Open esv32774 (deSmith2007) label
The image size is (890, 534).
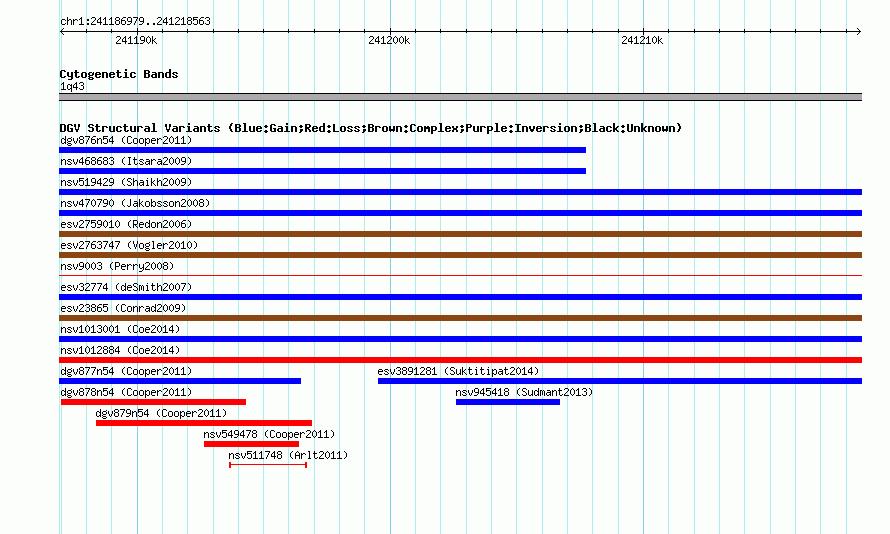[x=126, y=287]
